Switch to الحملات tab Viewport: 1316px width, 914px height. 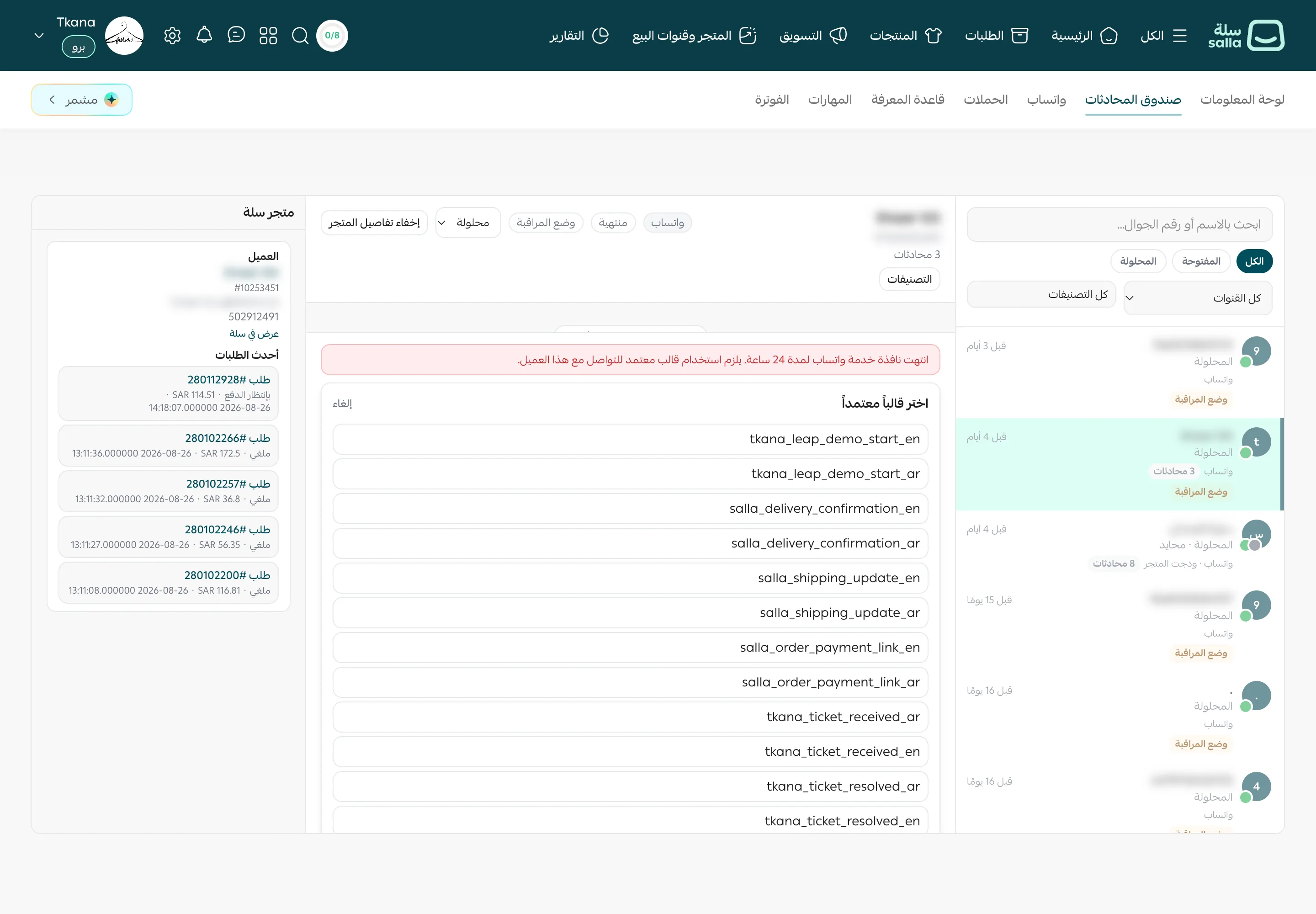pos(986,100)
